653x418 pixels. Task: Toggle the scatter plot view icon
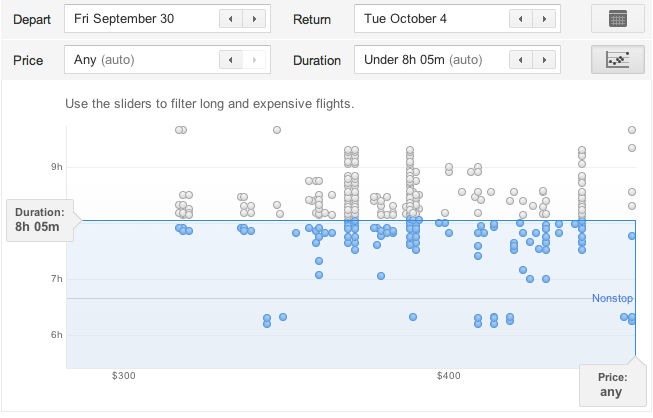click(617, 60)
